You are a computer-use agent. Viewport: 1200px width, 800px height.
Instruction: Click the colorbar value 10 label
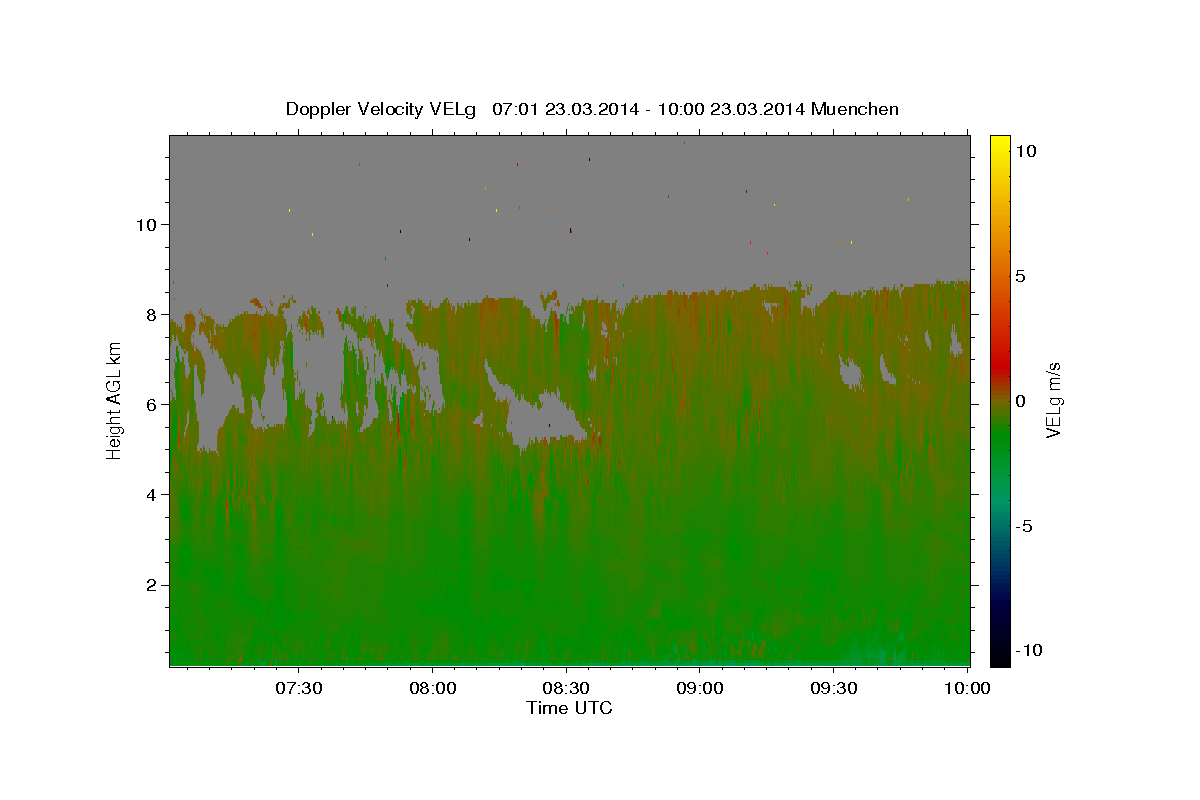tap(1027, 150)
